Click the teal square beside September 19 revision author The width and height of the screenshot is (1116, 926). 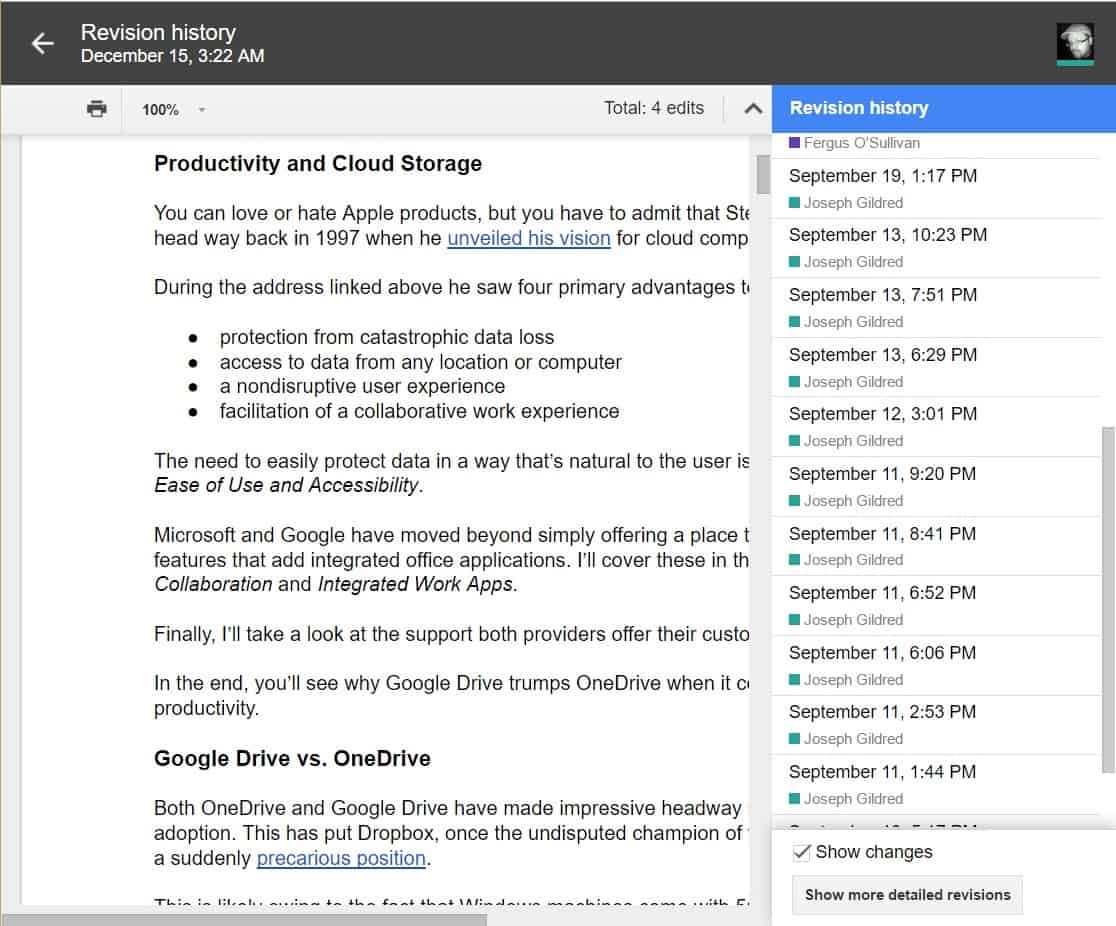(x=794, y=203)
